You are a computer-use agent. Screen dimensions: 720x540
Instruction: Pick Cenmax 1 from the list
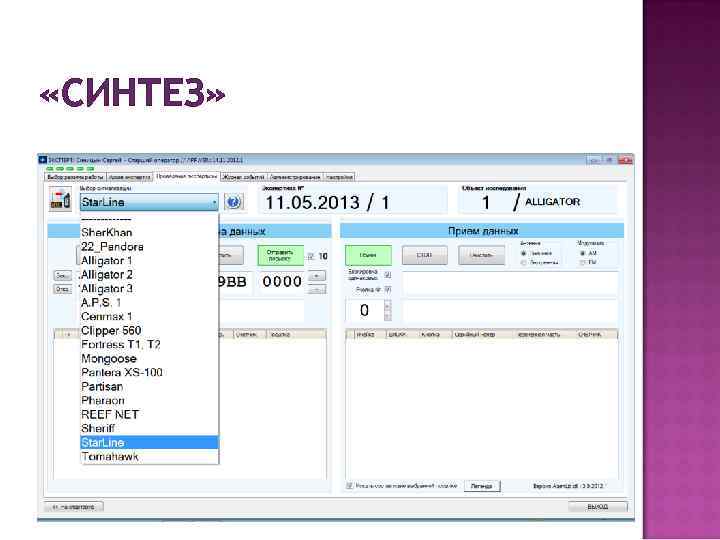point(149,317)
